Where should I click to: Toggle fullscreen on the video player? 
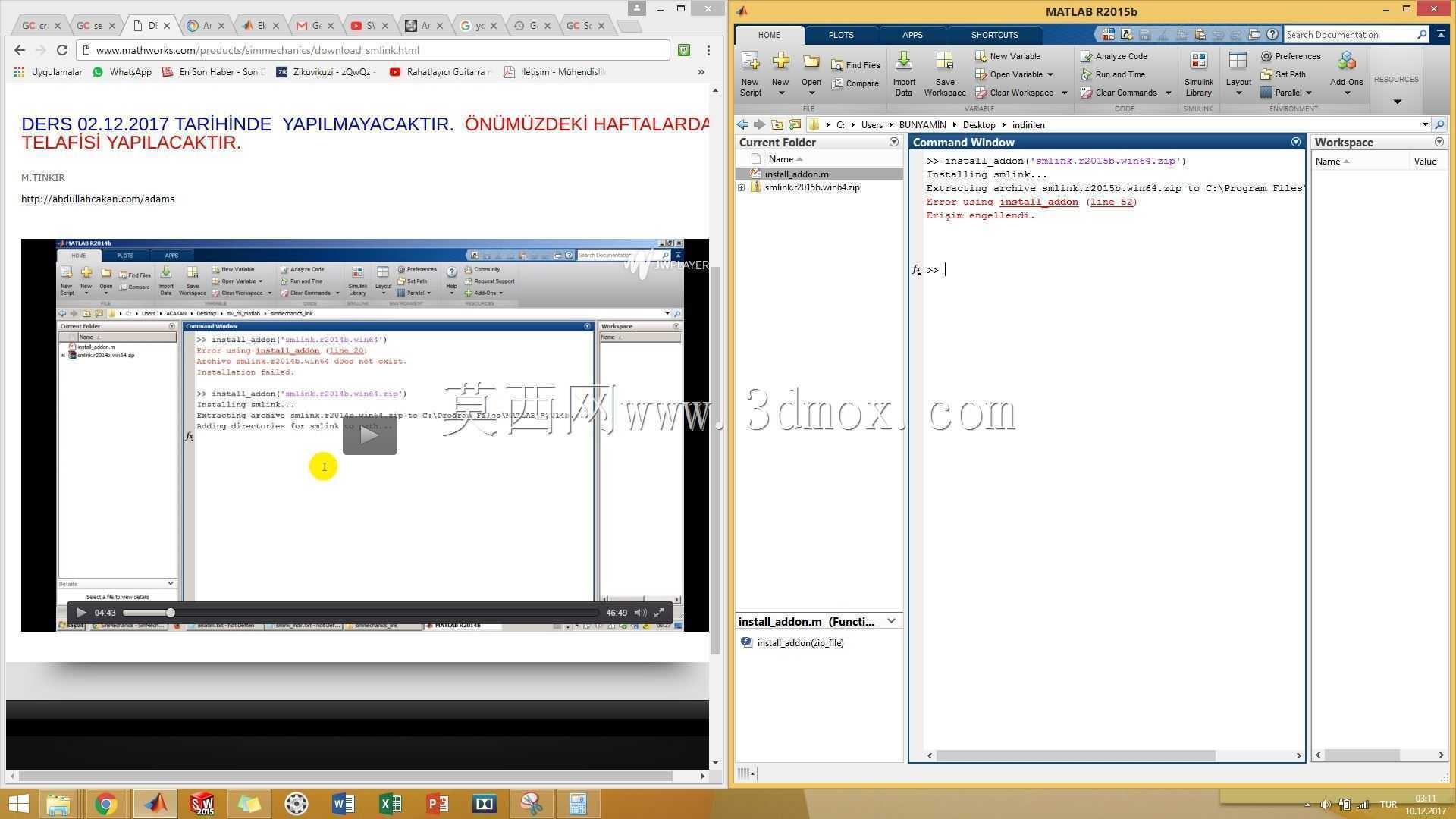[659, 613]
